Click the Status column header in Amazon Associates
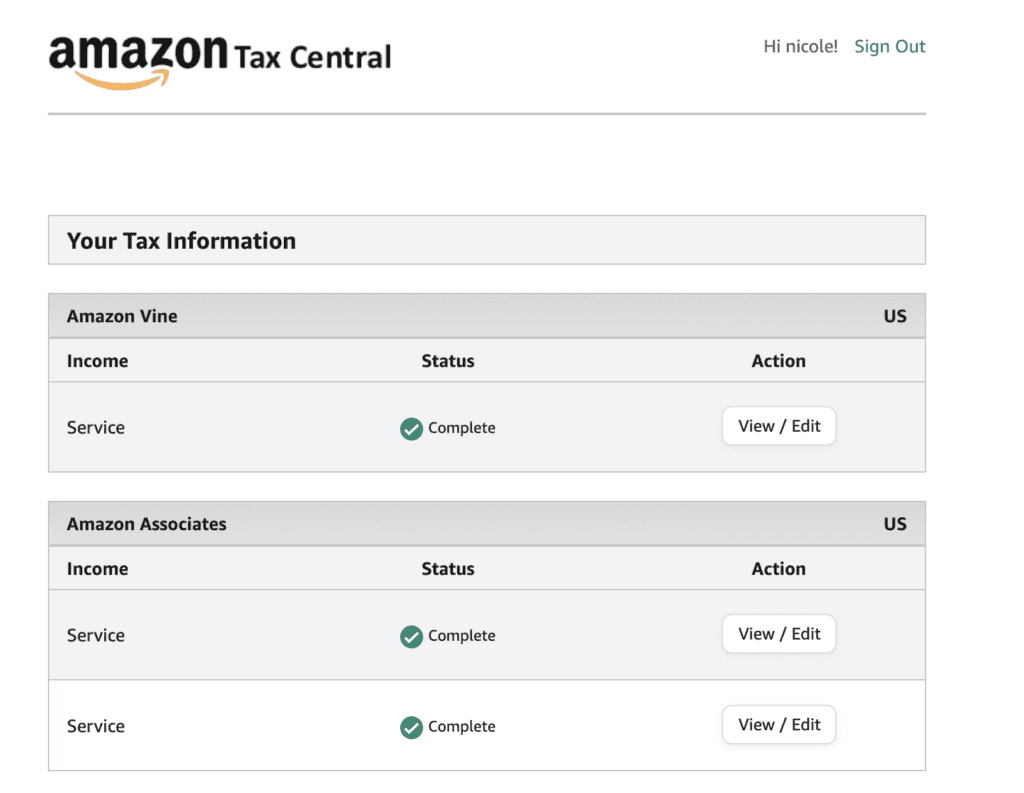Image resolution: width=1024 pixels, height=793 pixels. coord(447,568)
